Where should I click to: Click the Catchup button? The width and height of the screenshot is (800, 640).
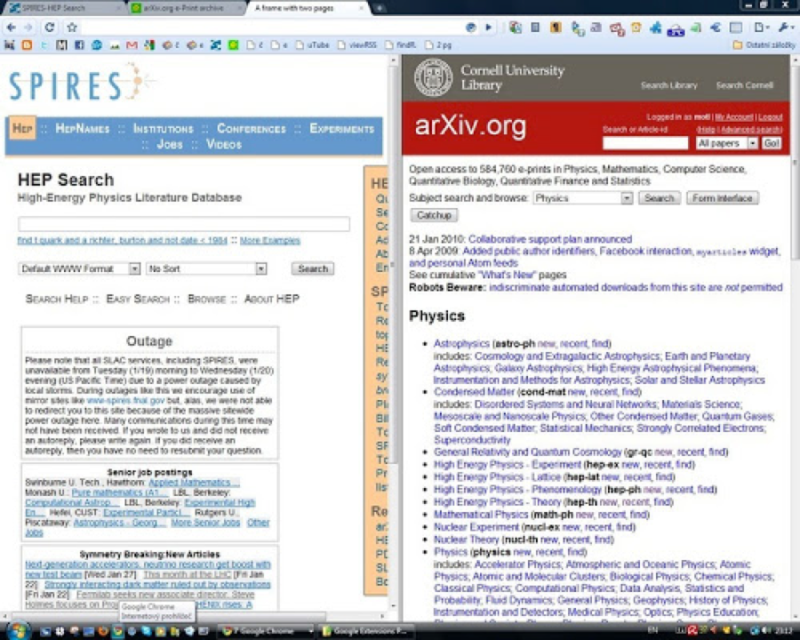coord(434,215)
